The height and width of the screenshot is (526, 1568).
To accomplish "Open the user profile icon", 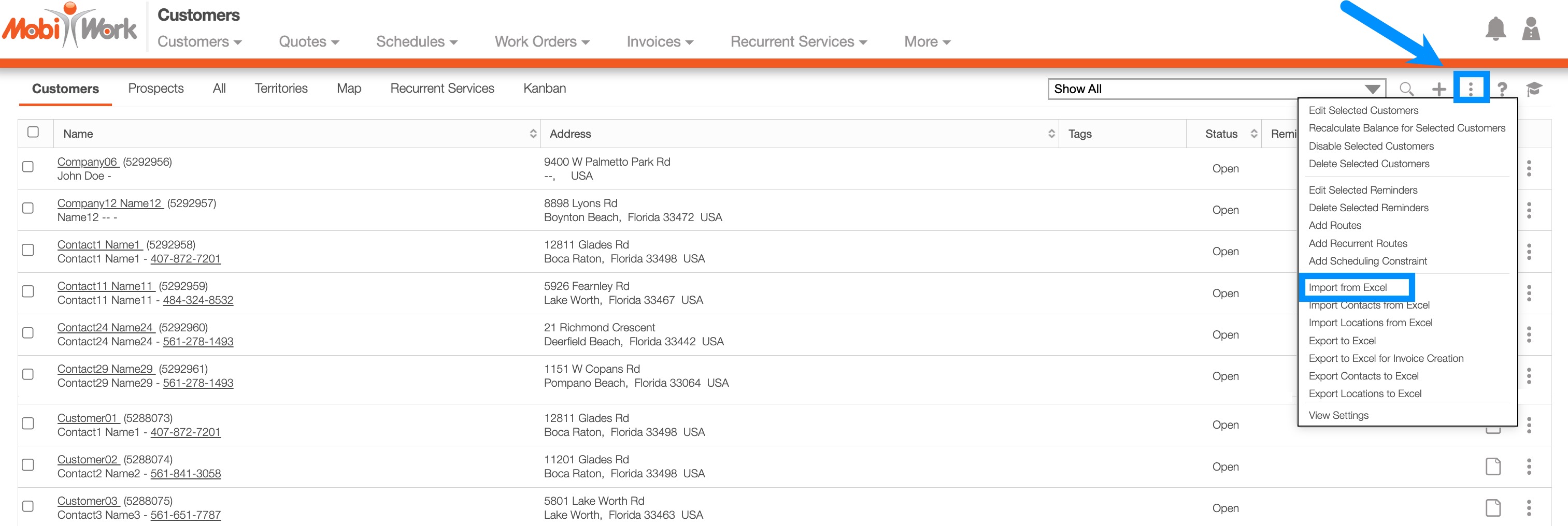I will click(x=1530, y=28).
